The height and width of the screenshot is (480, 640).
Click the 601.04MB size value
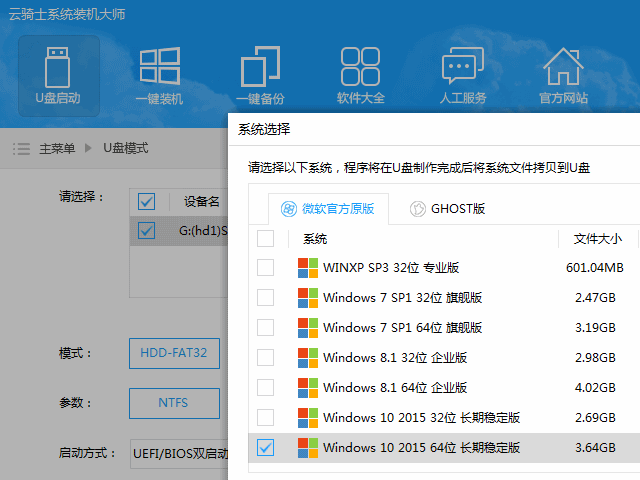tap(595, 268)
